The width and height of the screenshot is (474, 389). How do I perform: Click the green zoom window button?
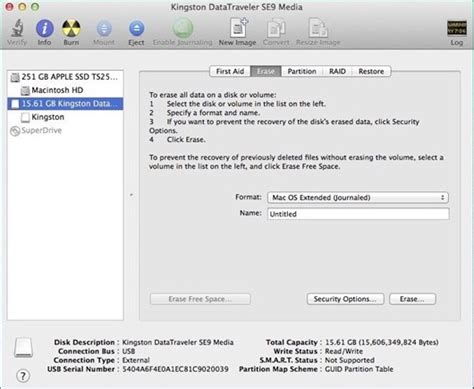(x=35, y=7)
